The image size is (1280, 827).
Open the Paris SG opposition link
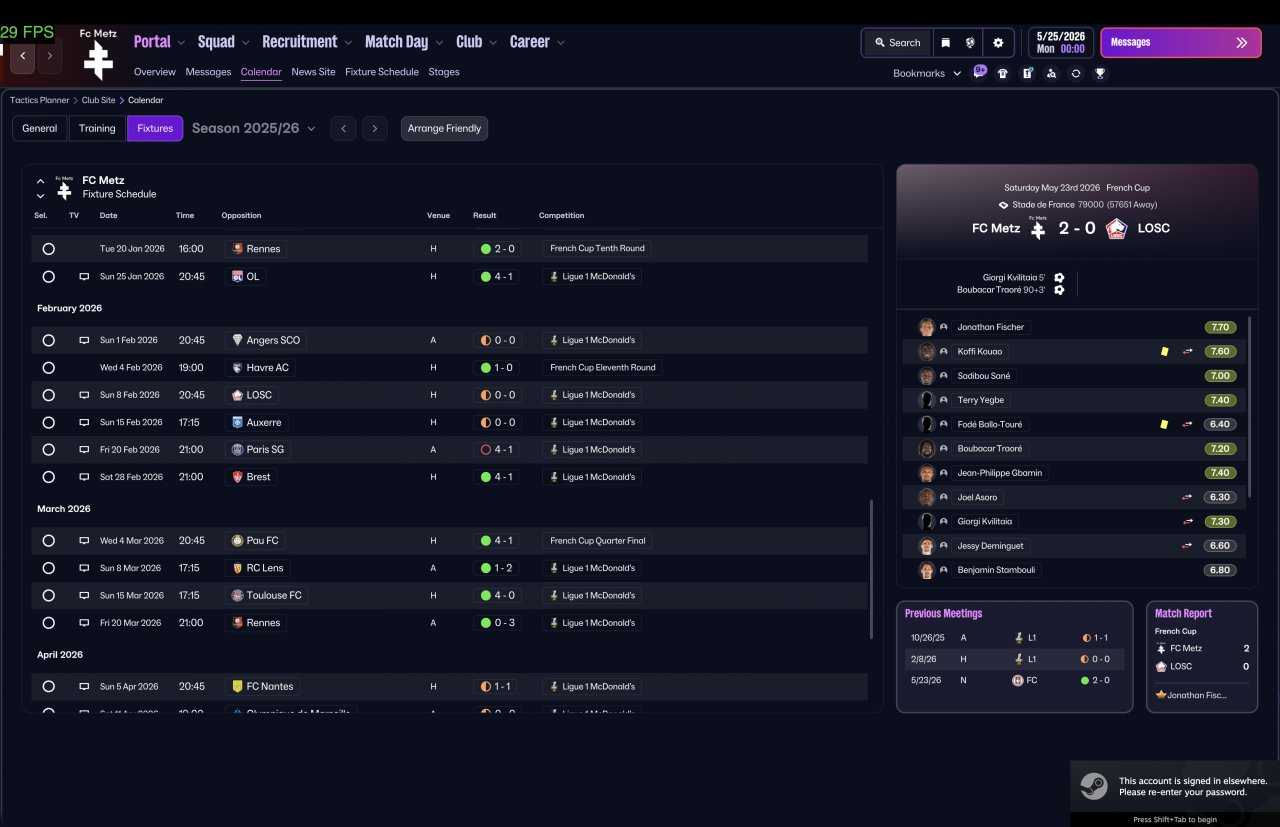coord(258,450)
